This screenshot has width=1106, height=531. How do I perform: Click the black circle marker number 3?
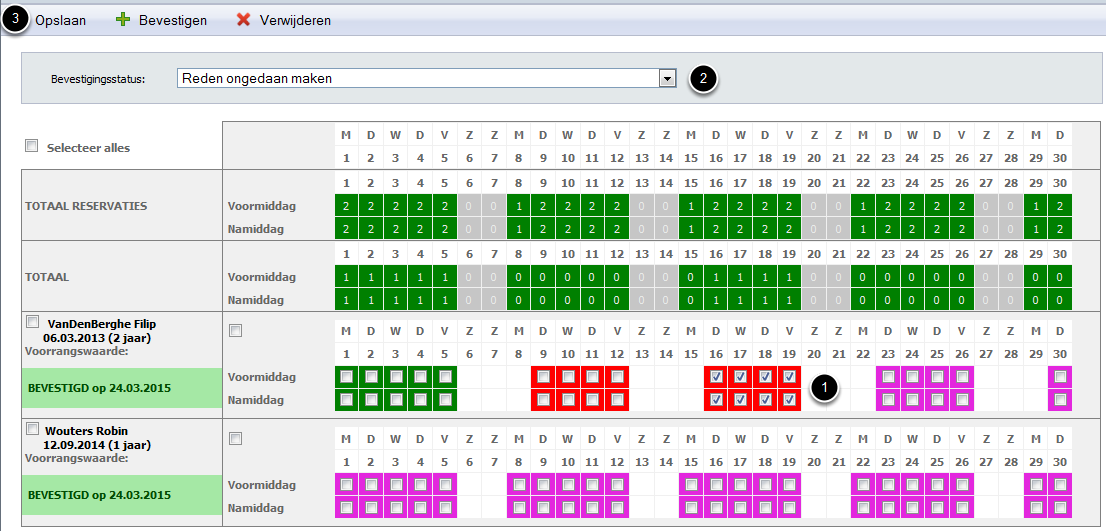click(16, 20)
